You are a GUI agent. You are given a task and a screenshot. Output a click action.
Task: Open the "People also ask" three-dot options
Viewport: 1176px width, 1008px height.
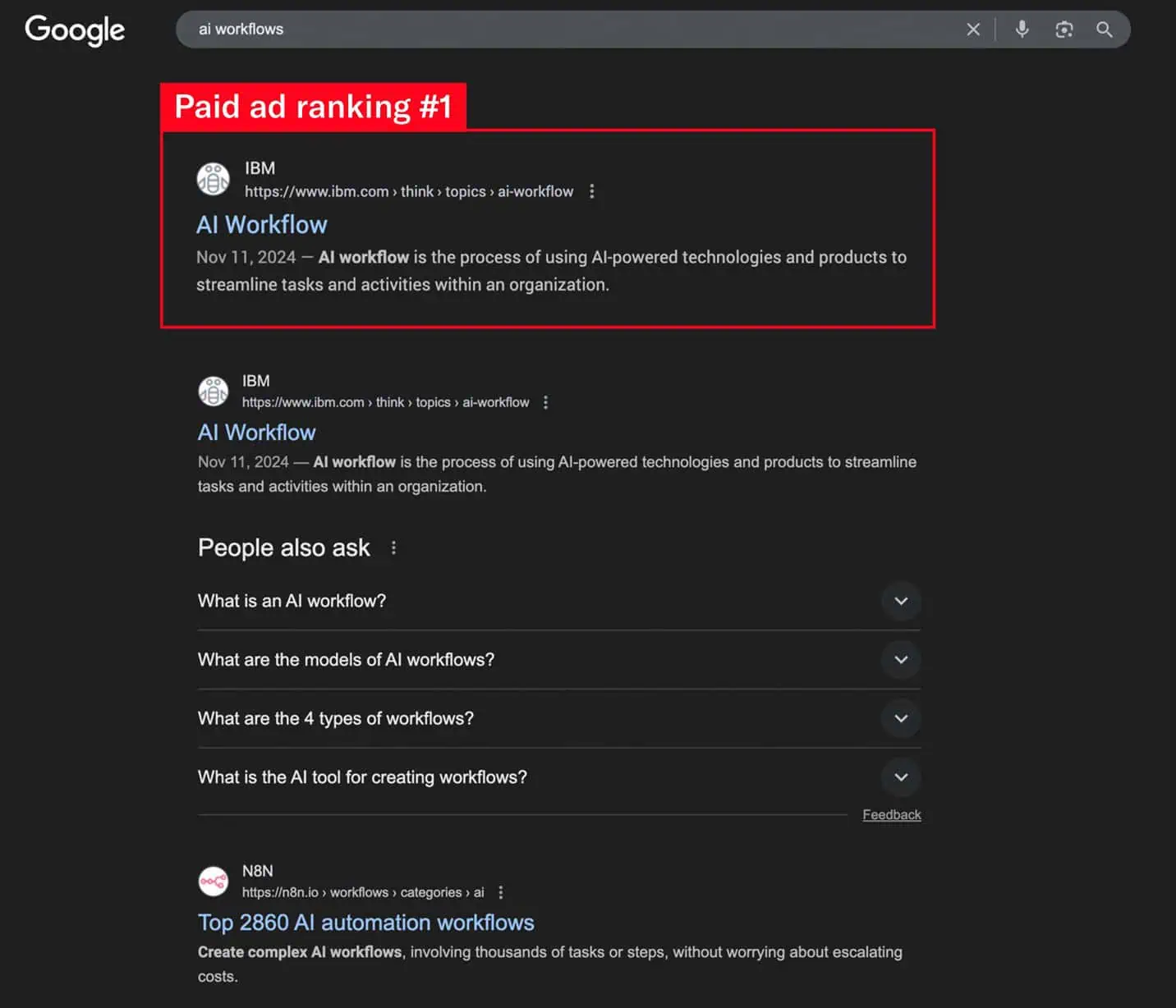coord(393,548)
